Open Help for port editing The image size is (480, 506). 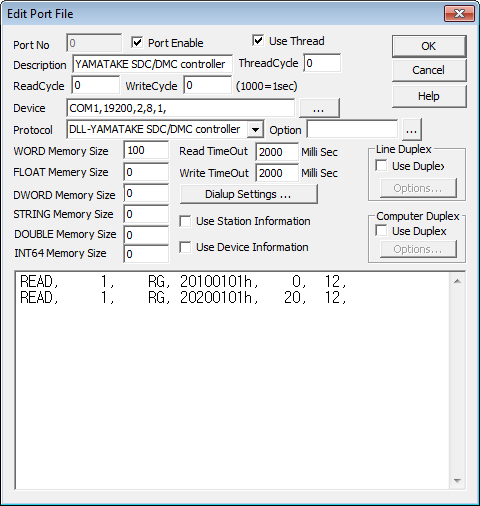point(429,96)
